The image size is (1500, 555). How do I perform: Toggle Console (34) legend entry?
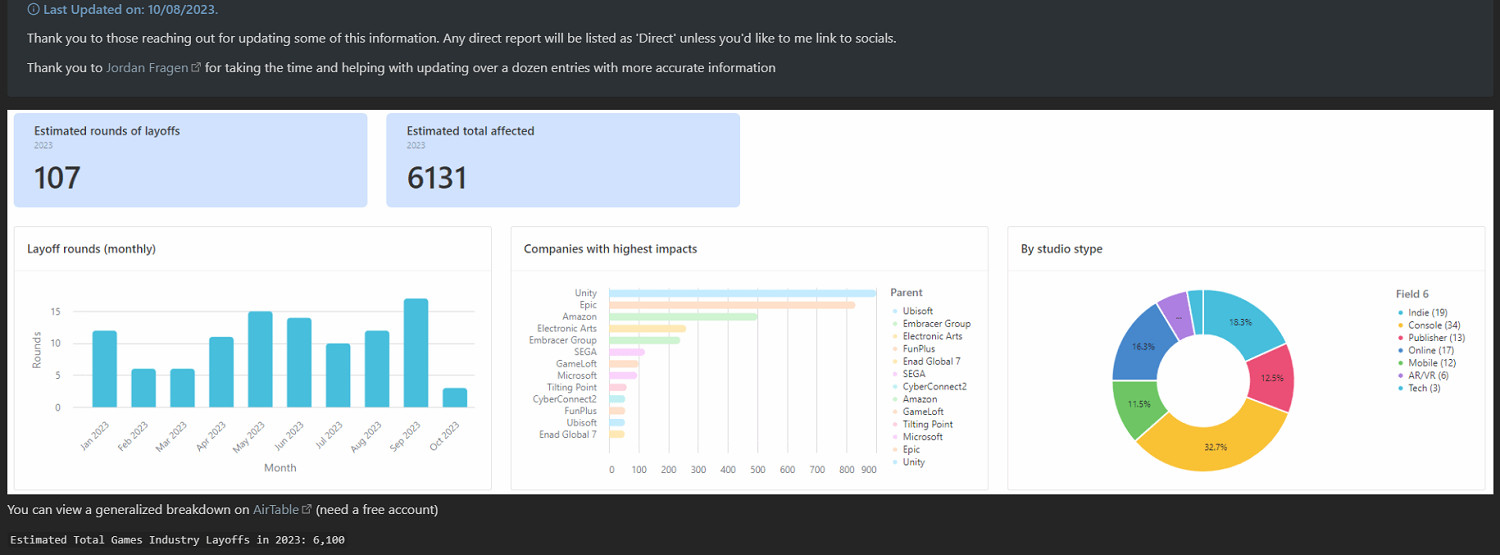(1433, 326)
